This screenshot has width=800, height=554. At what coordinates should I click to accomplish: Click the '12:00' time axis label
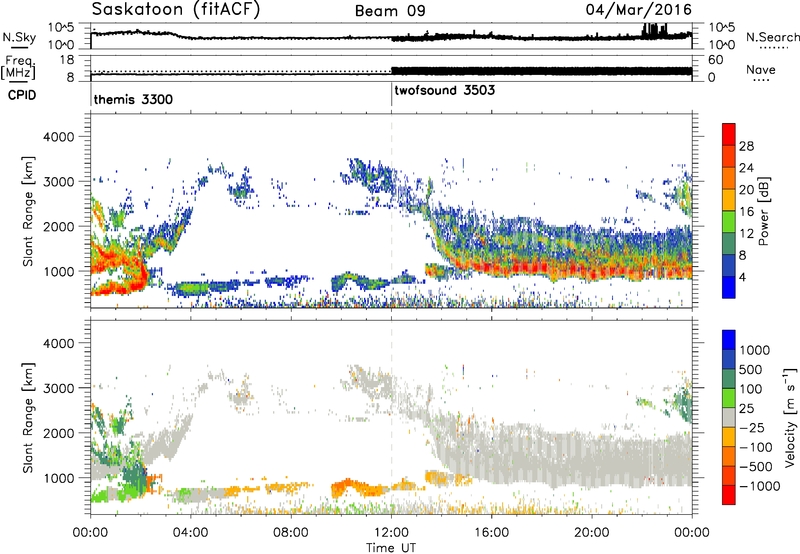[x=391, y=533]
